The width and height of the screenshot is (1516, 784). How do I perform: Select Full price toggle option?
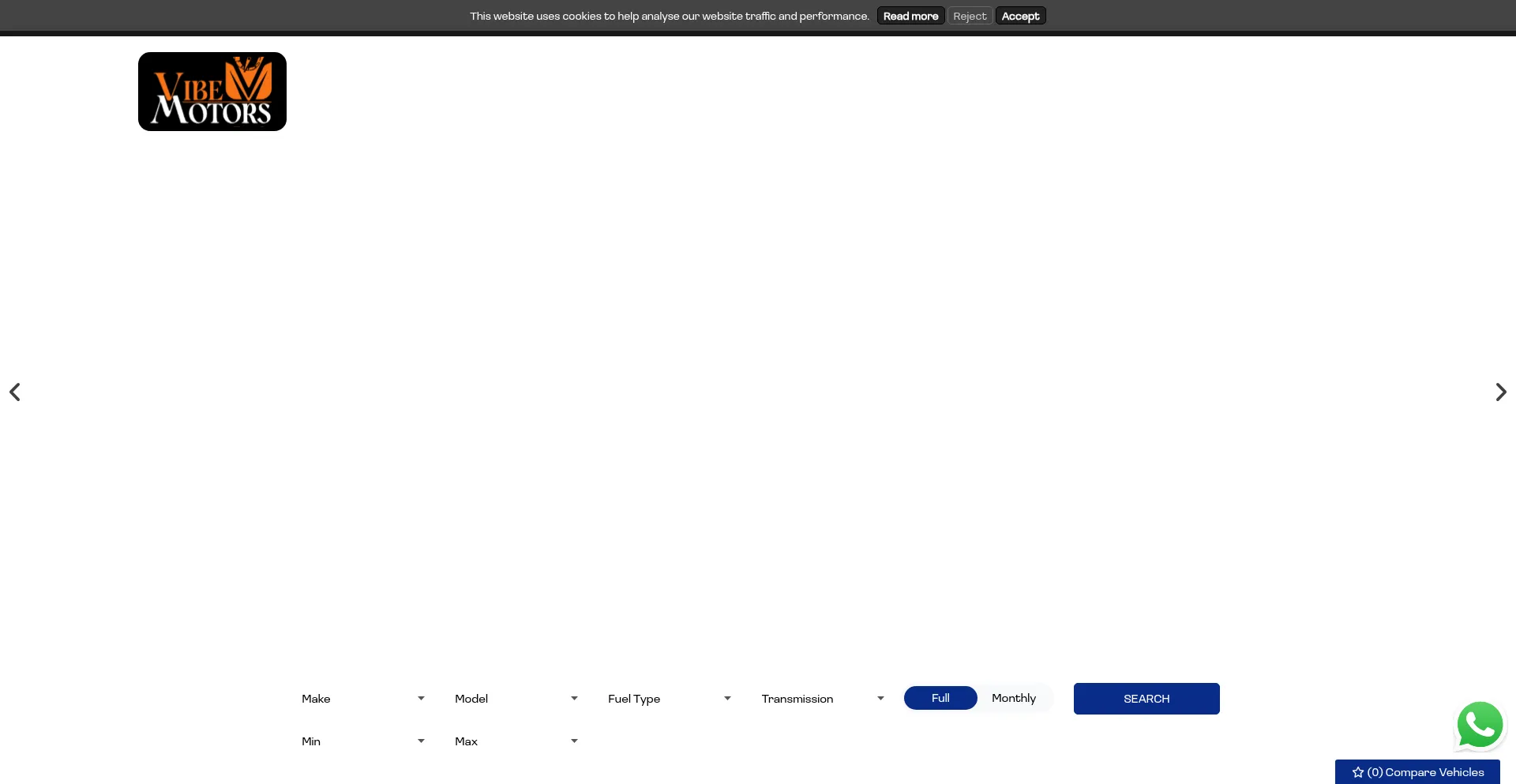(x=940, y=698)
